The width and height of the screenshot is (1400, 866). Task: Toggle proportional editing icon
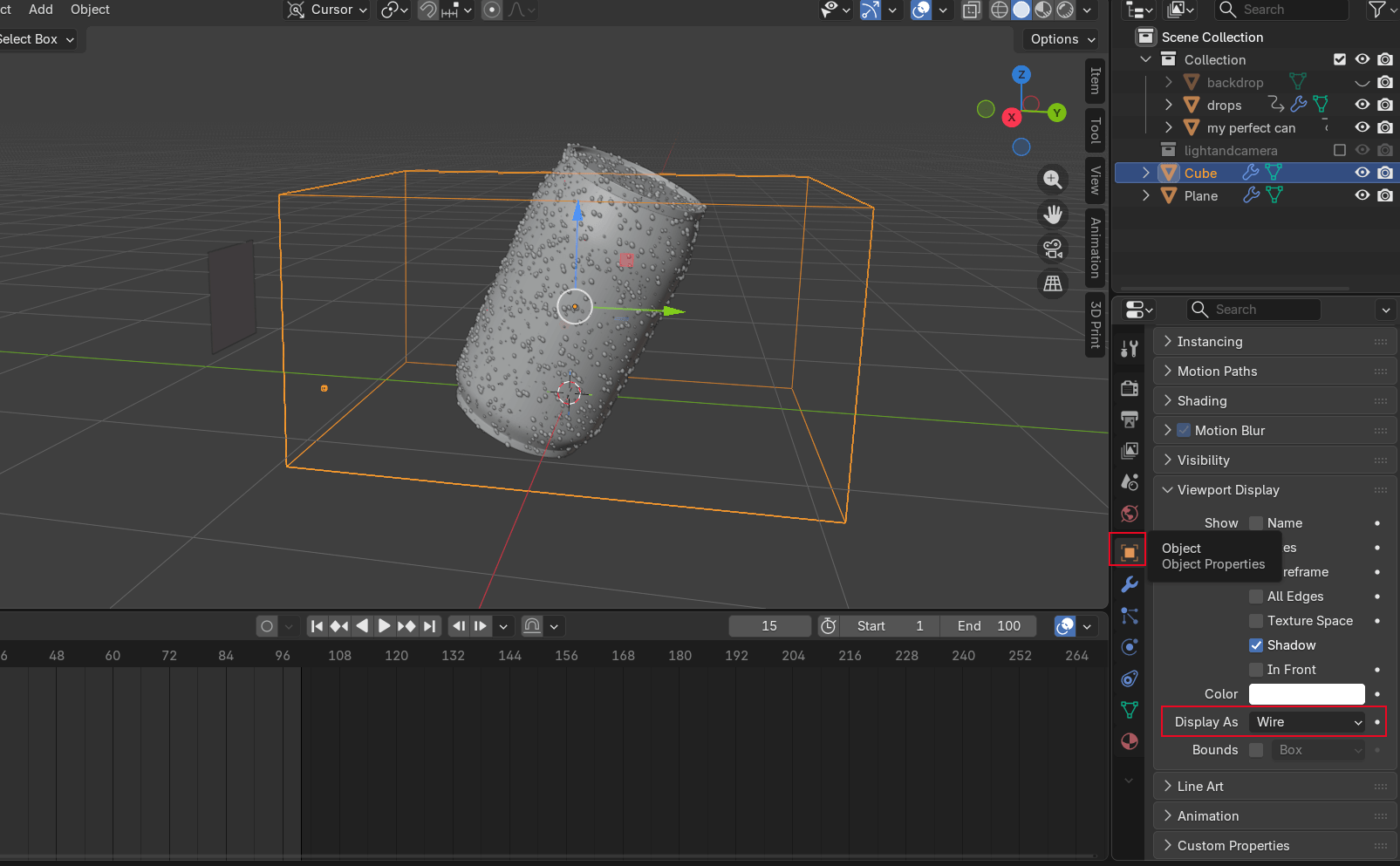point(492,10)
